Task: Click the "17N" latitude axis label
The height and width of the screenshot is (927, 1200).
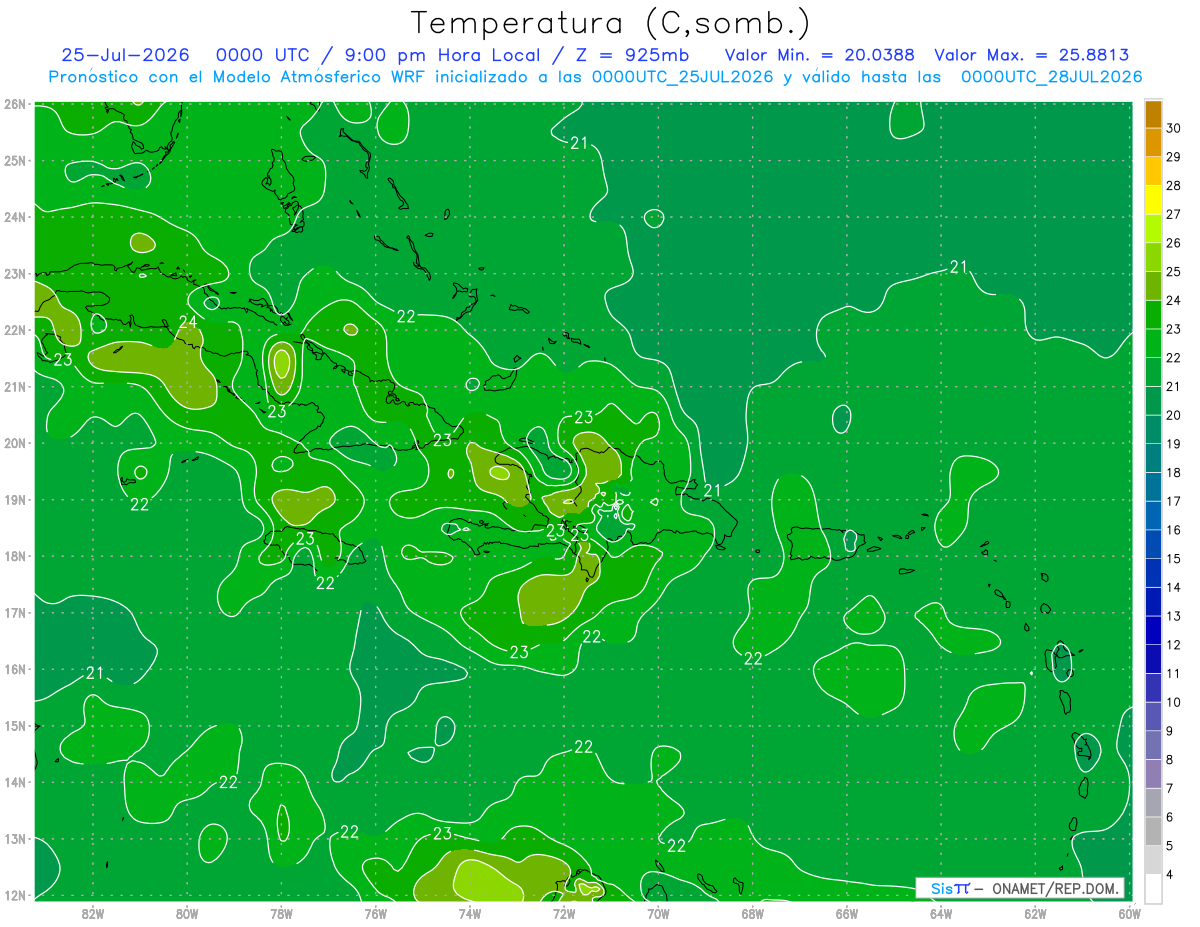Action: (x=15, y=613)
